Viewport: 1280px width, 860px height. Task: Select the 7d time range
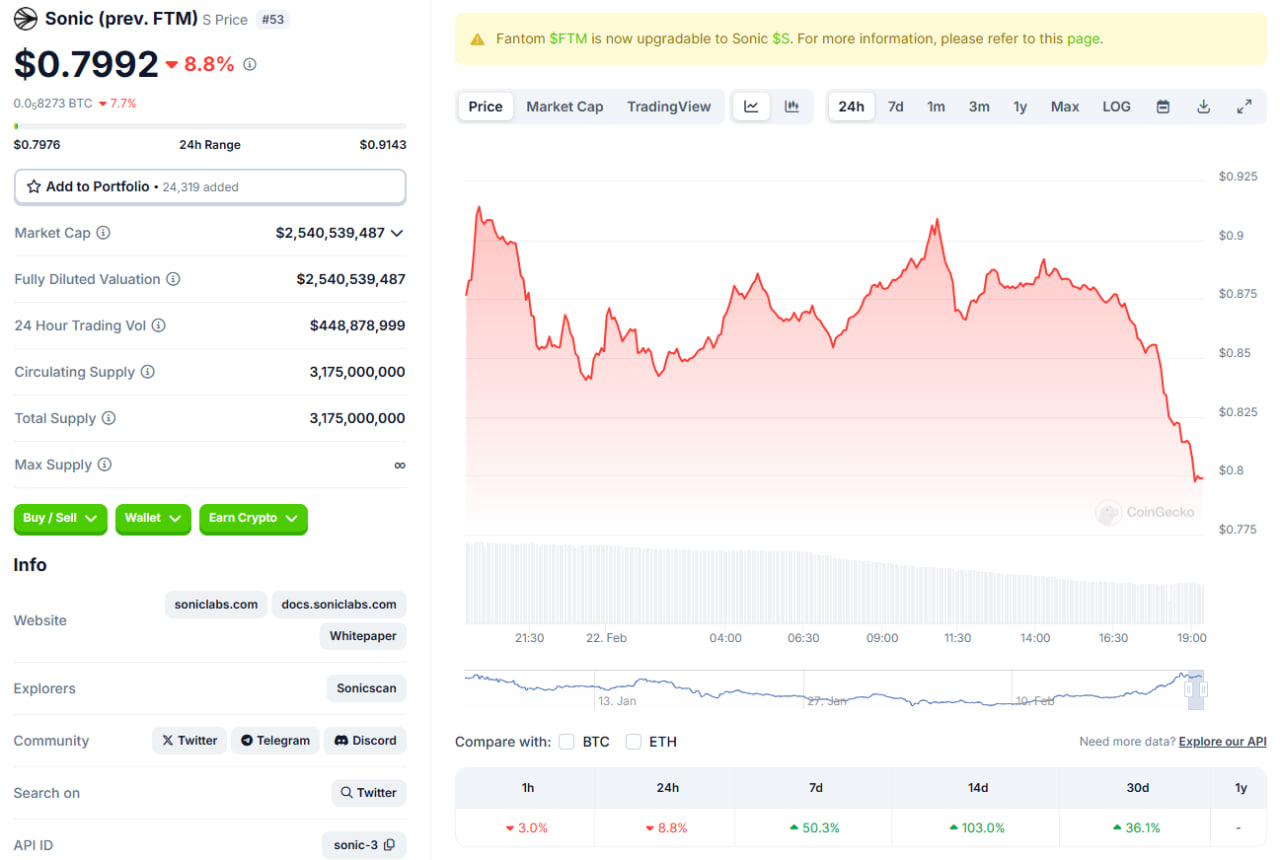pyautogui.click(x=896, y=107)
